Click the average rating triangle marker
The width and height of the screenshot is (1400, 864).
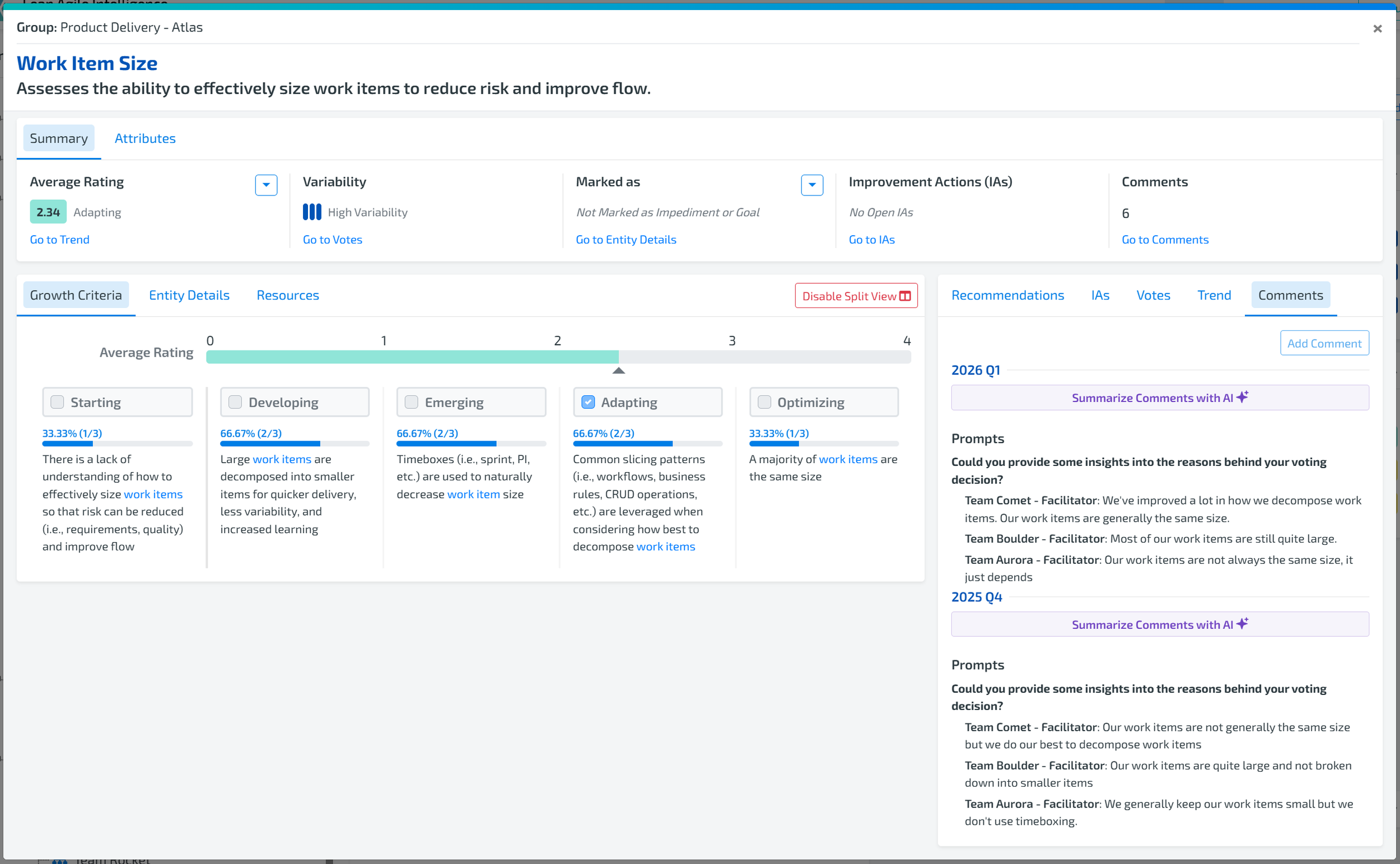618,371
